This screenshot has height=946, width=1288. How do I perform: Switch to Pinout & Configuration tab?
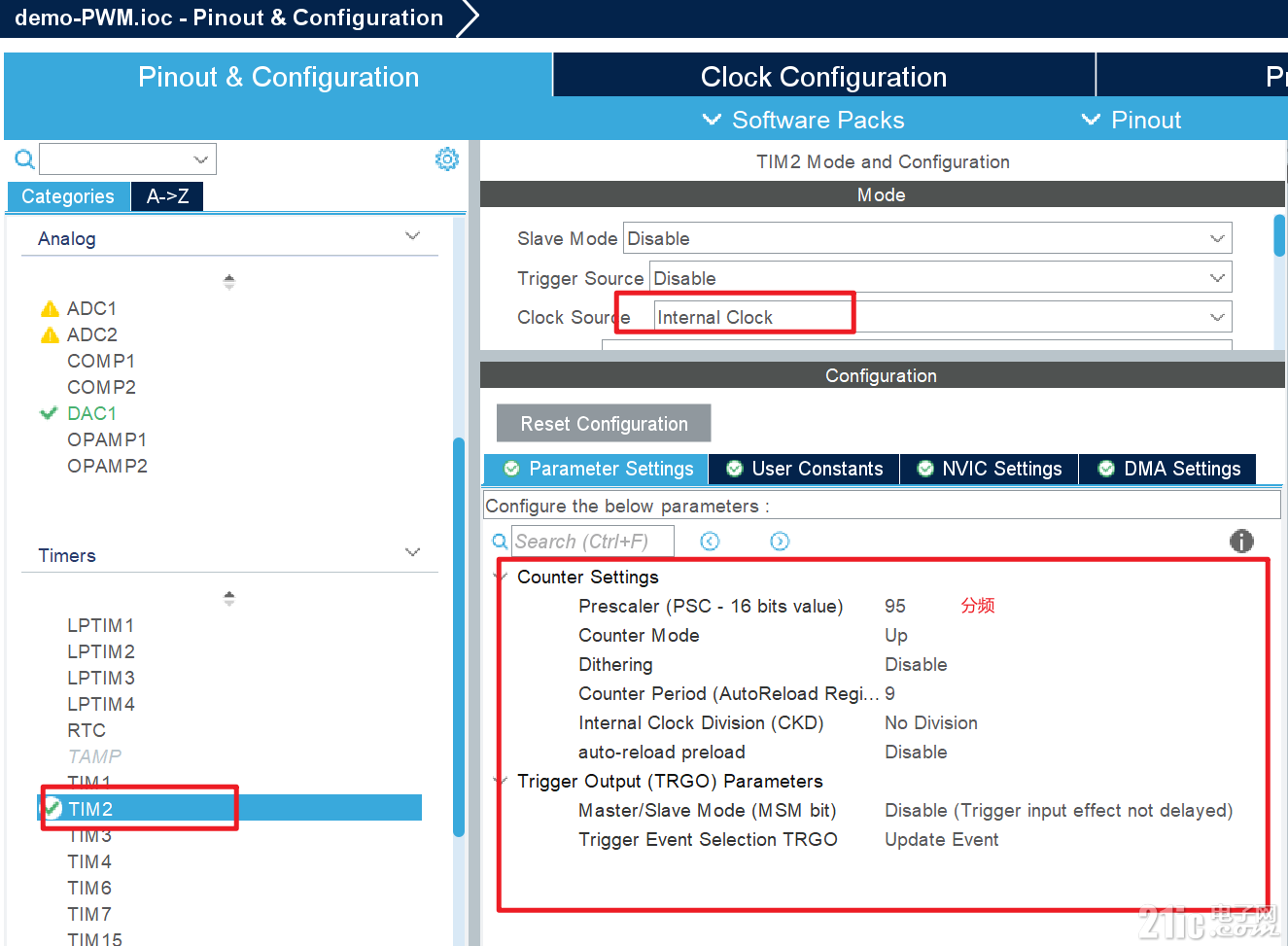(x=278, y=77)
